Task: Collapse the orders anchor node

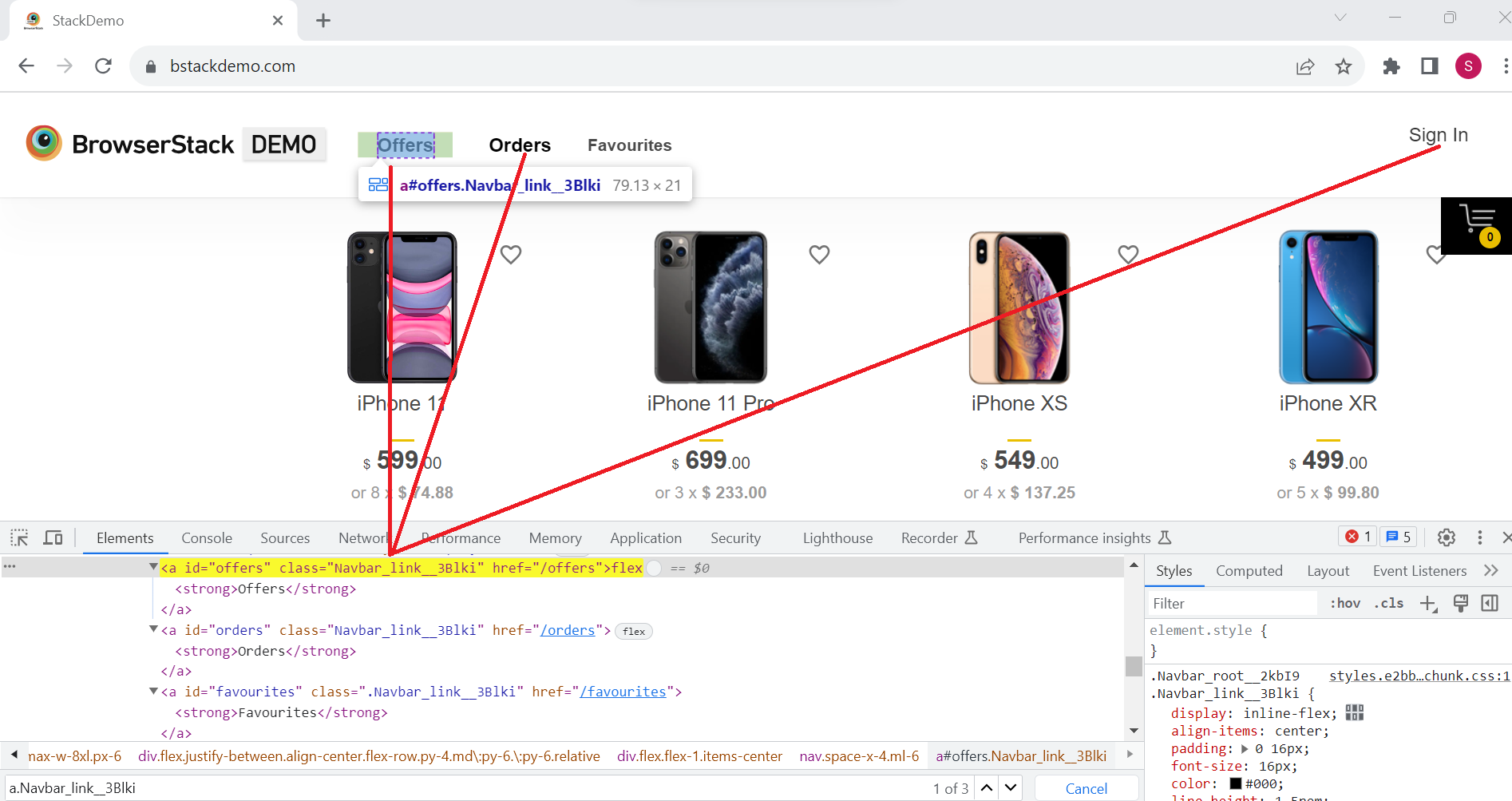Action: 153,629
